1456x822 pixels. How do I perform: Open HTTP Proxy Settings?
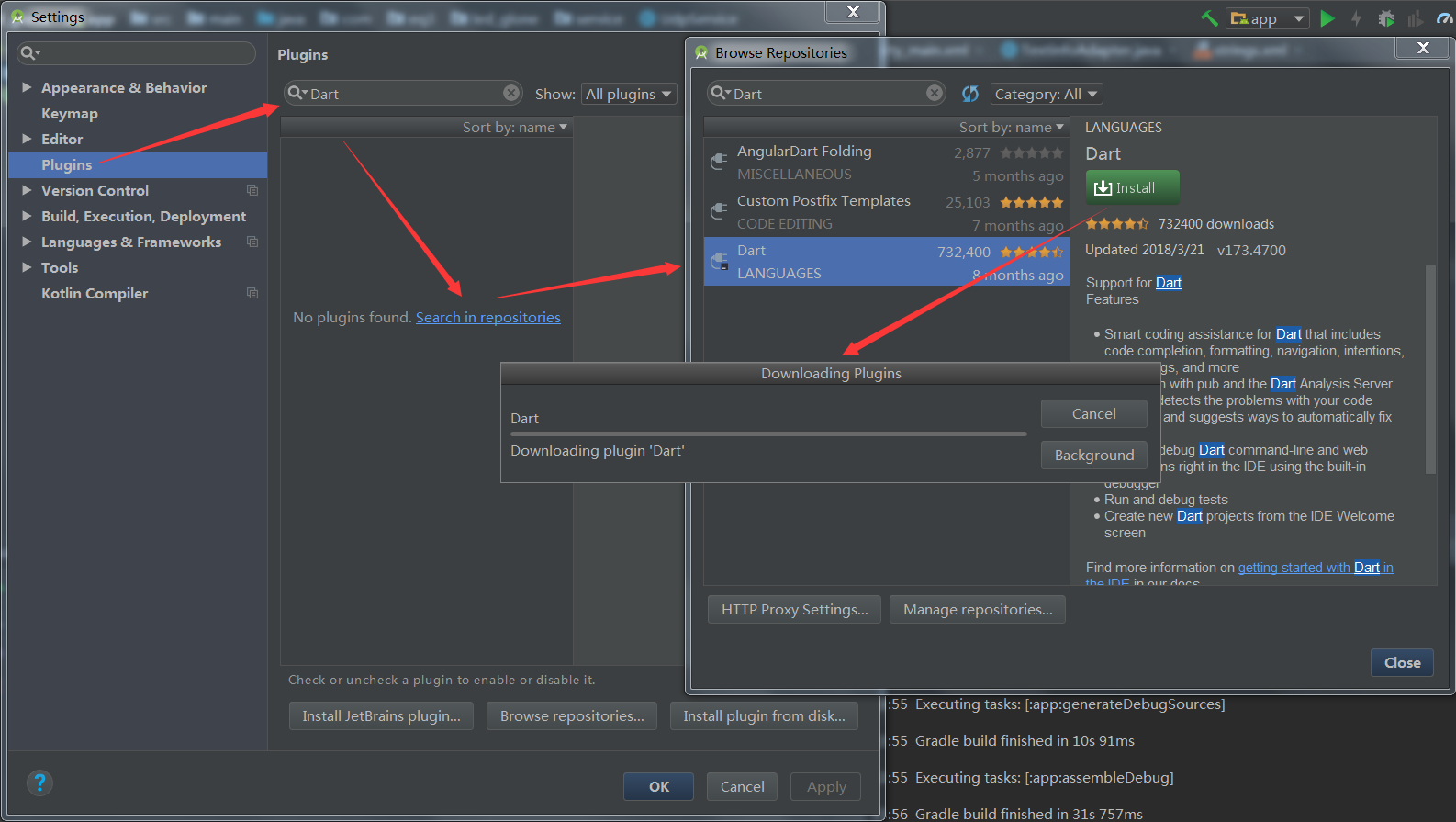[794, 609]
